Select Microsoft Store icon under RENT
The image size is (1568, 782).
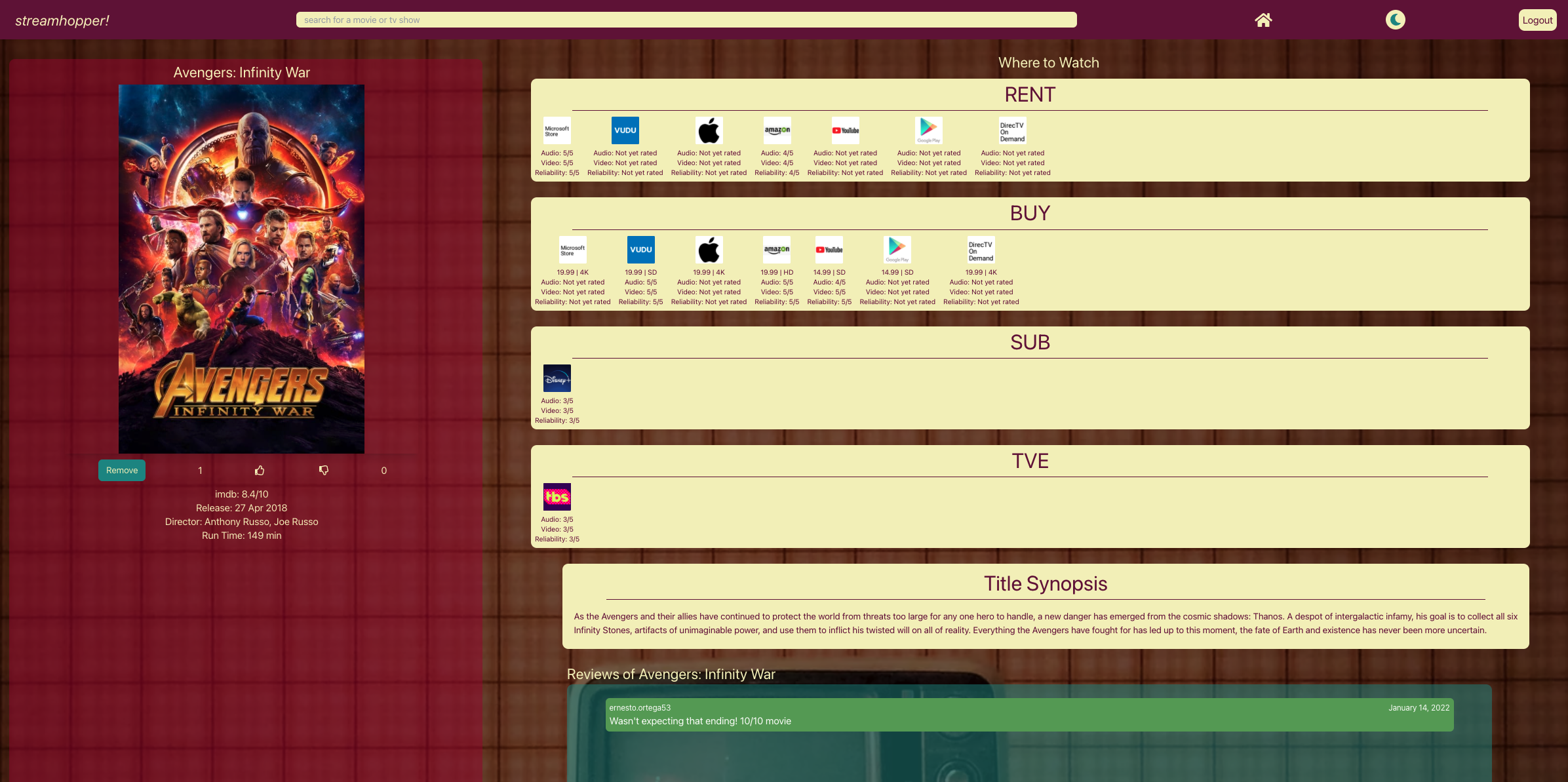click(557, 130)
